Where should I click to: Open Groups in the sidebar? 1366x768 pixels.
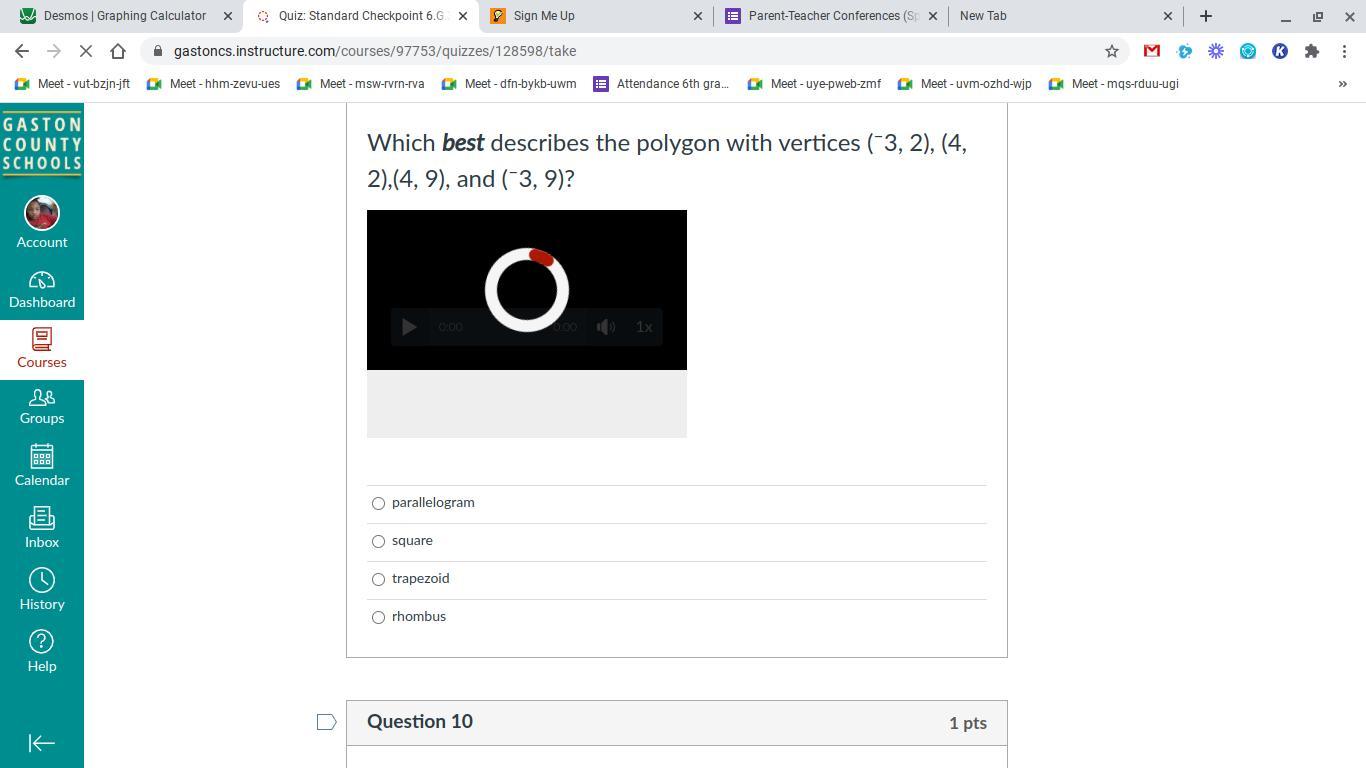[42, 406]
